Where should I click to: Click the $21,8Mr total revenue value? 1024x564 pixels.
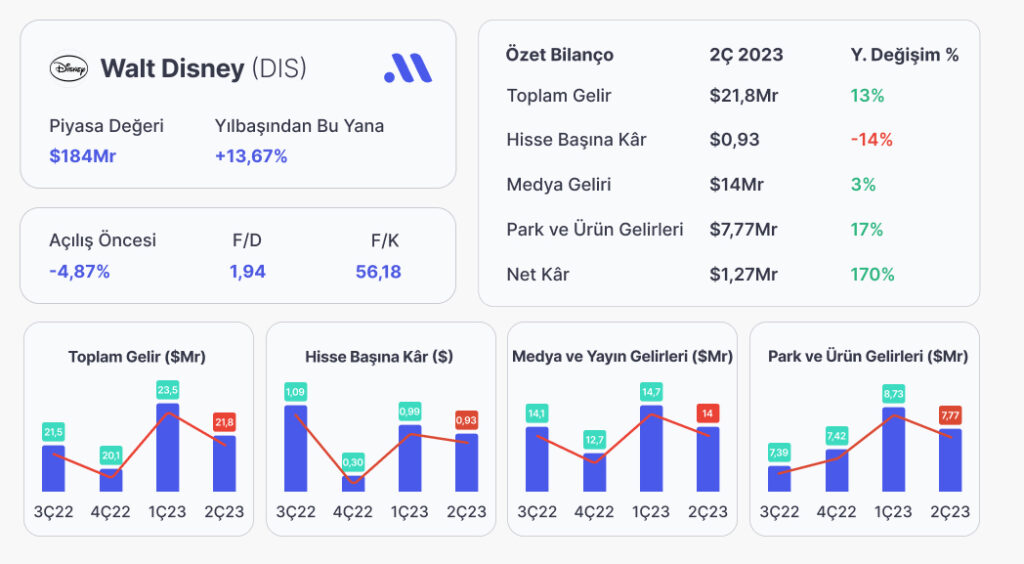click(744, 96)
